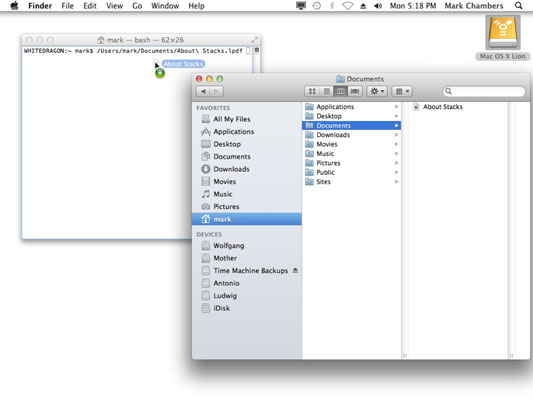Viewport: 533px width, 400px height.
Task: Select Pictures folder in column view
Action: click(351, 163)
